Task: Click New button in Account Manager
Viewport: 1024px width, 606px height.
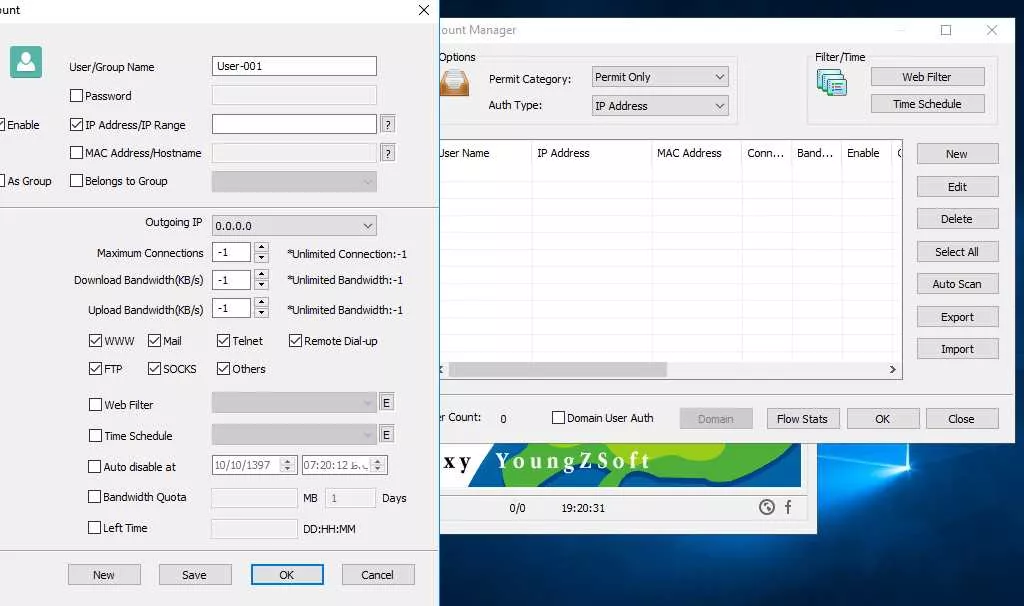Action: click(957, 154)
